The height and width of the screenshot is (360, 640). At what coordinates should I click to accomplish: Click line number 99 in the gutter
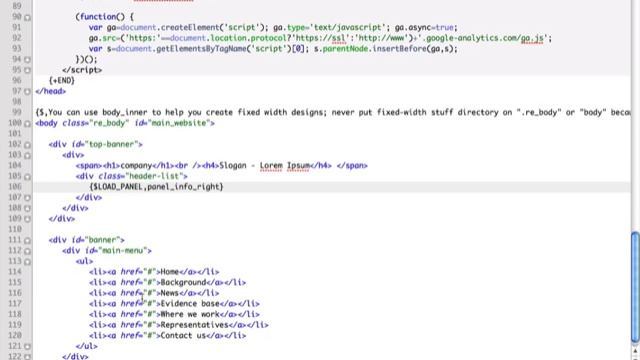16,112
